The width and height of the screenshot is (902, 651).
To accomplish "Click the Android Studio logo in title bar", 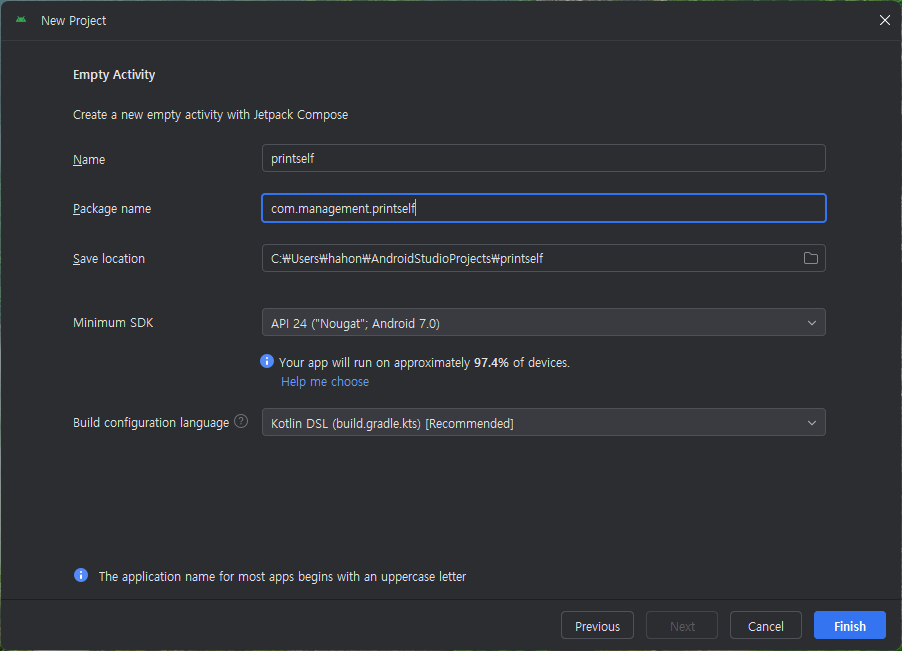I will pos(21,20).
